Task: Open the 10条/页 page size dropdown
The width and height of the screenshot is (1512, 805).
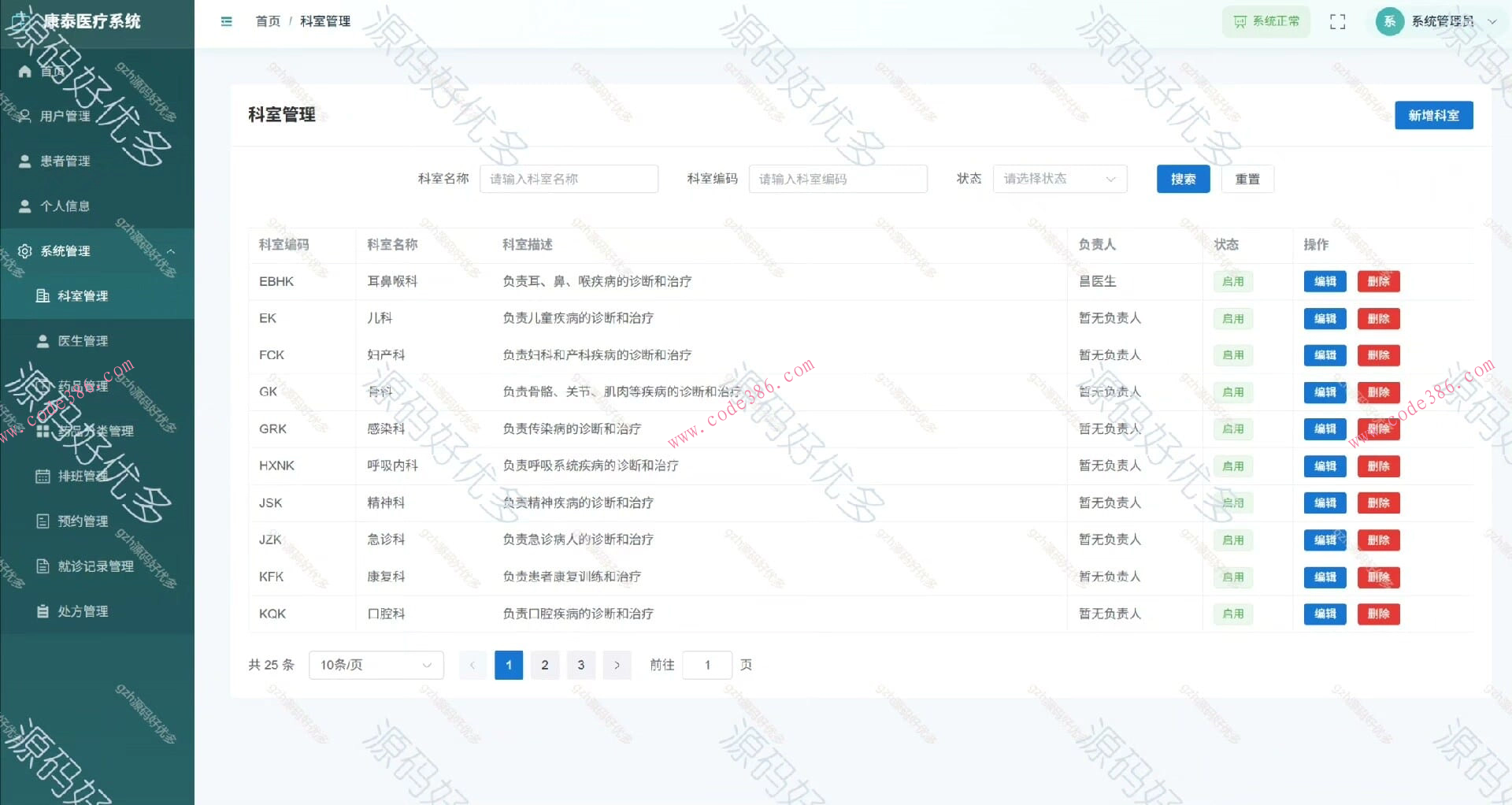Action: pos(376,665)
